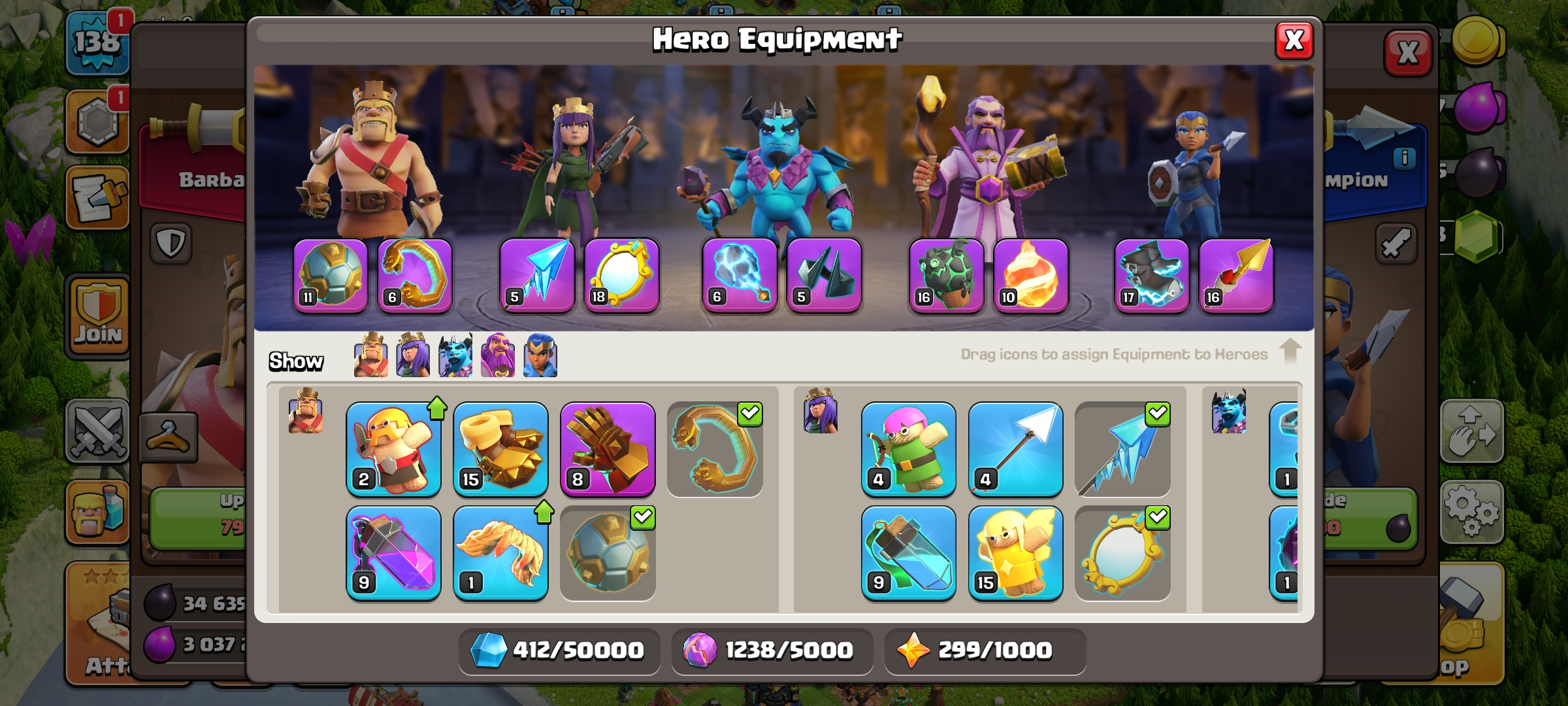The width and height of the screenshot is (1568, 706).
Task: Click equipped Magic Mirror with checkmark
Action: coord(1122,553)
